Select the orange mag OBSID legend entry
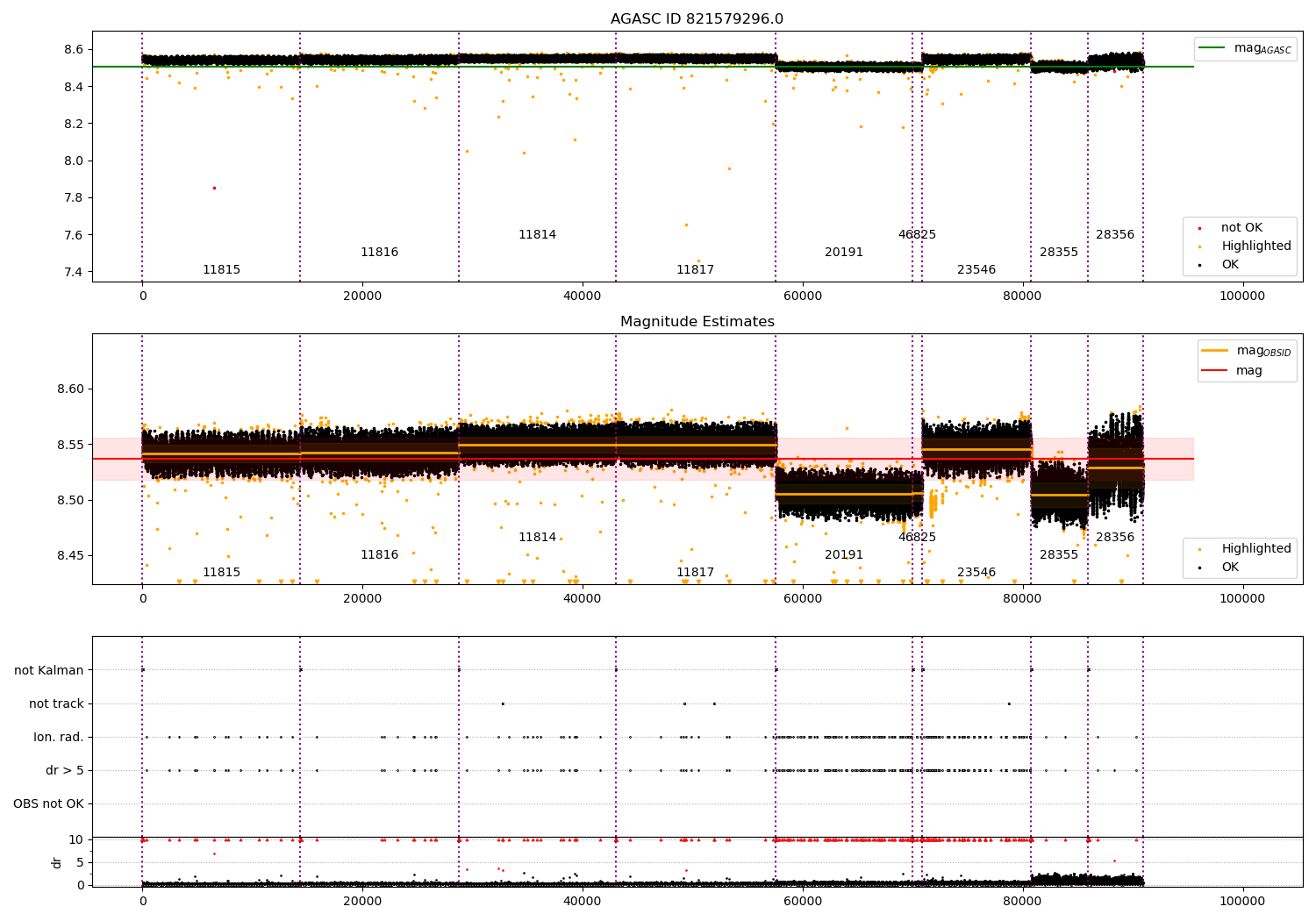The height and width of the screenshot is (921, 1316). coord(1247,351)
